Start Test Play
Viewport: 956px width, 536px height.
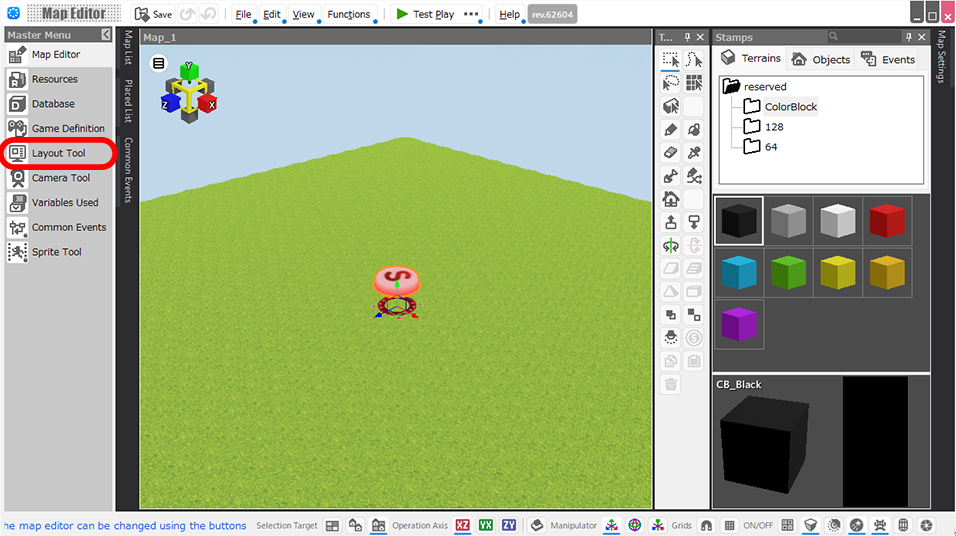point(424,14)
